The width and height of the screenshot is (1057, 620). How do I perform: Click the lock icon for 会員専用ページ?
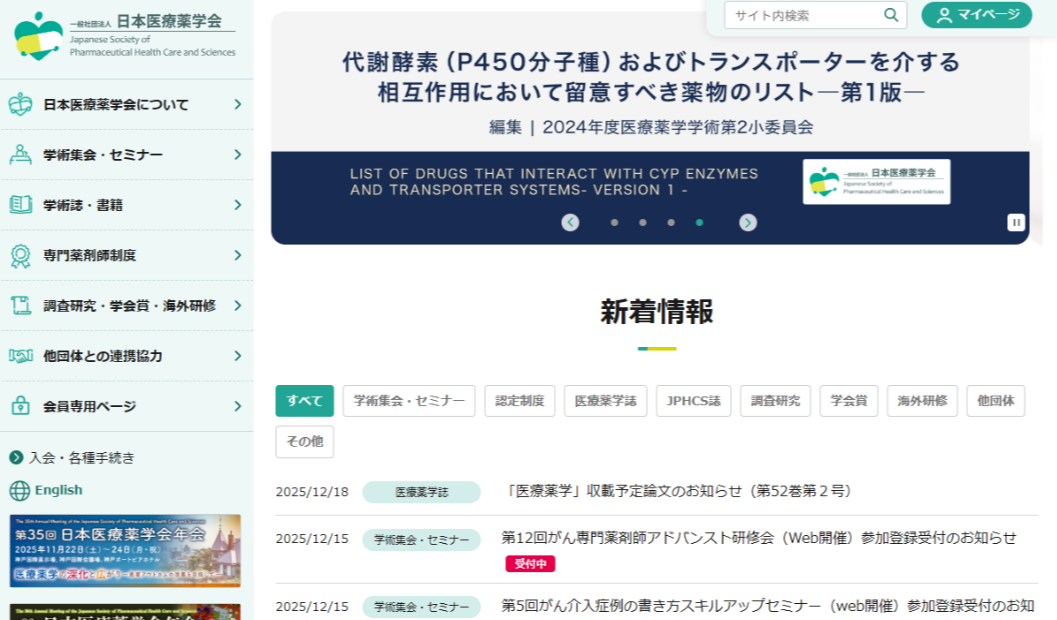[x=20, y=406]
